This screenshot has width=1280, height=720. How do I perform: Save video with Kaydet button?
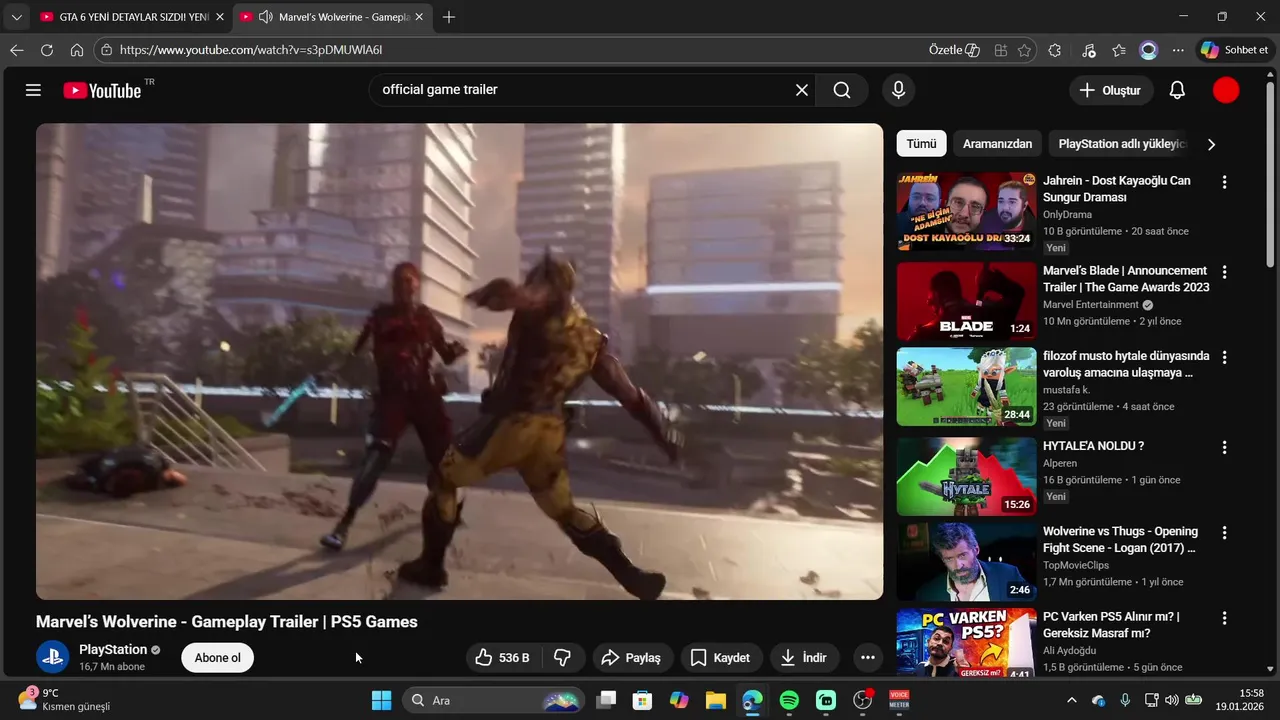(x=721, y=657)
